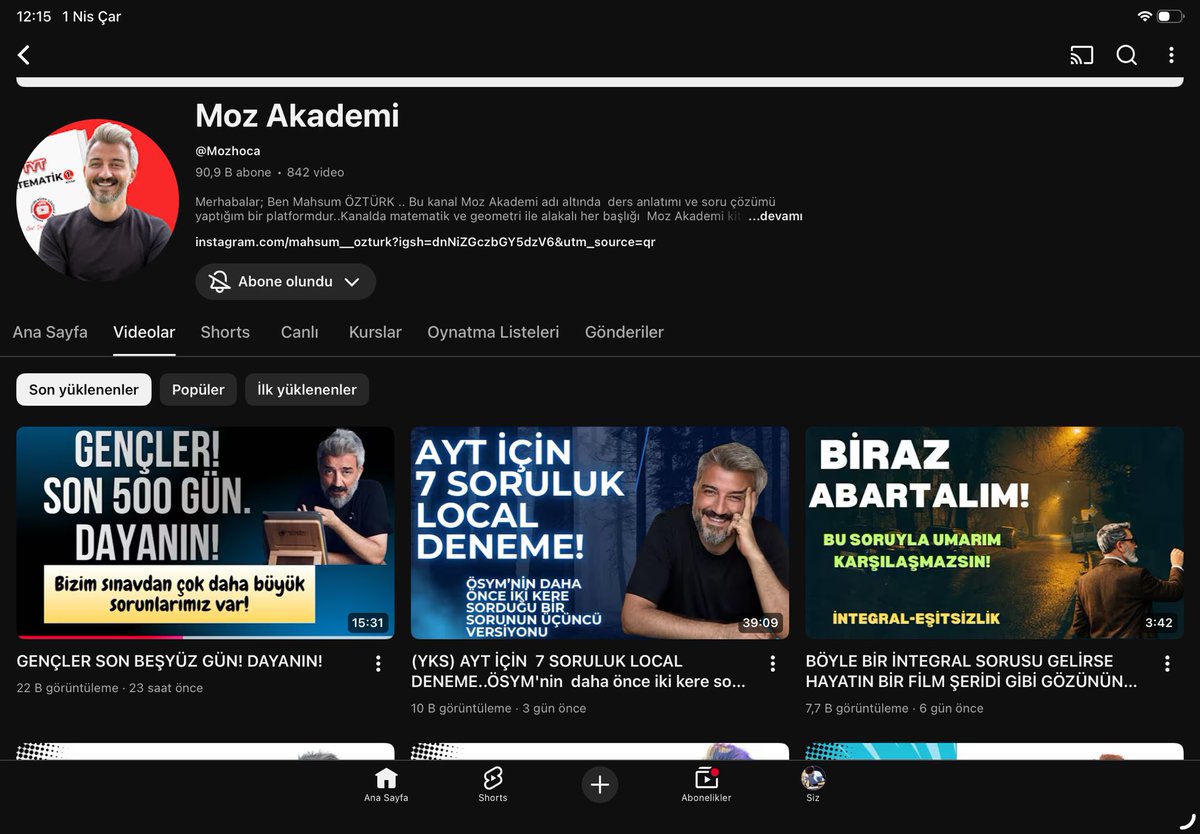Viewport: 1200px width, 834px height.
Task: Switch to the Shorts channel tab
Action: pyautogui.click(x=225, y=332)
